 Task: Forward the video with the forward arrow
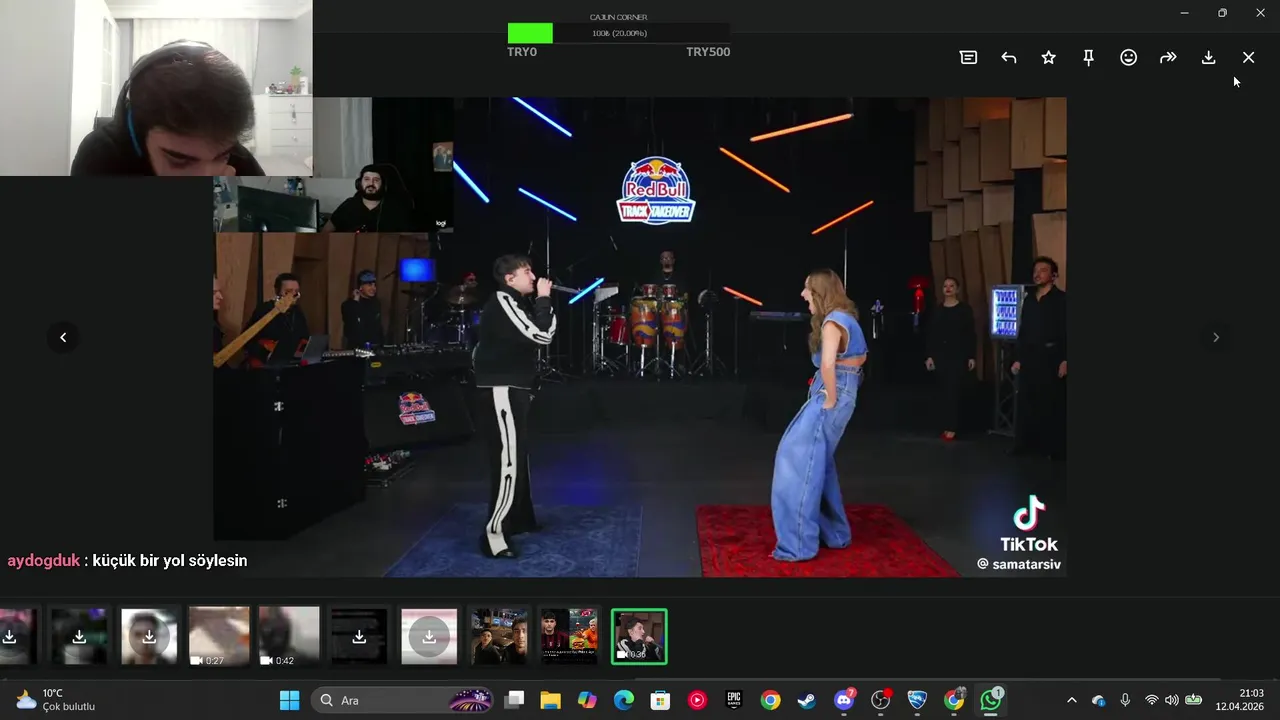pyautogui.click(x=1168, y=58)
